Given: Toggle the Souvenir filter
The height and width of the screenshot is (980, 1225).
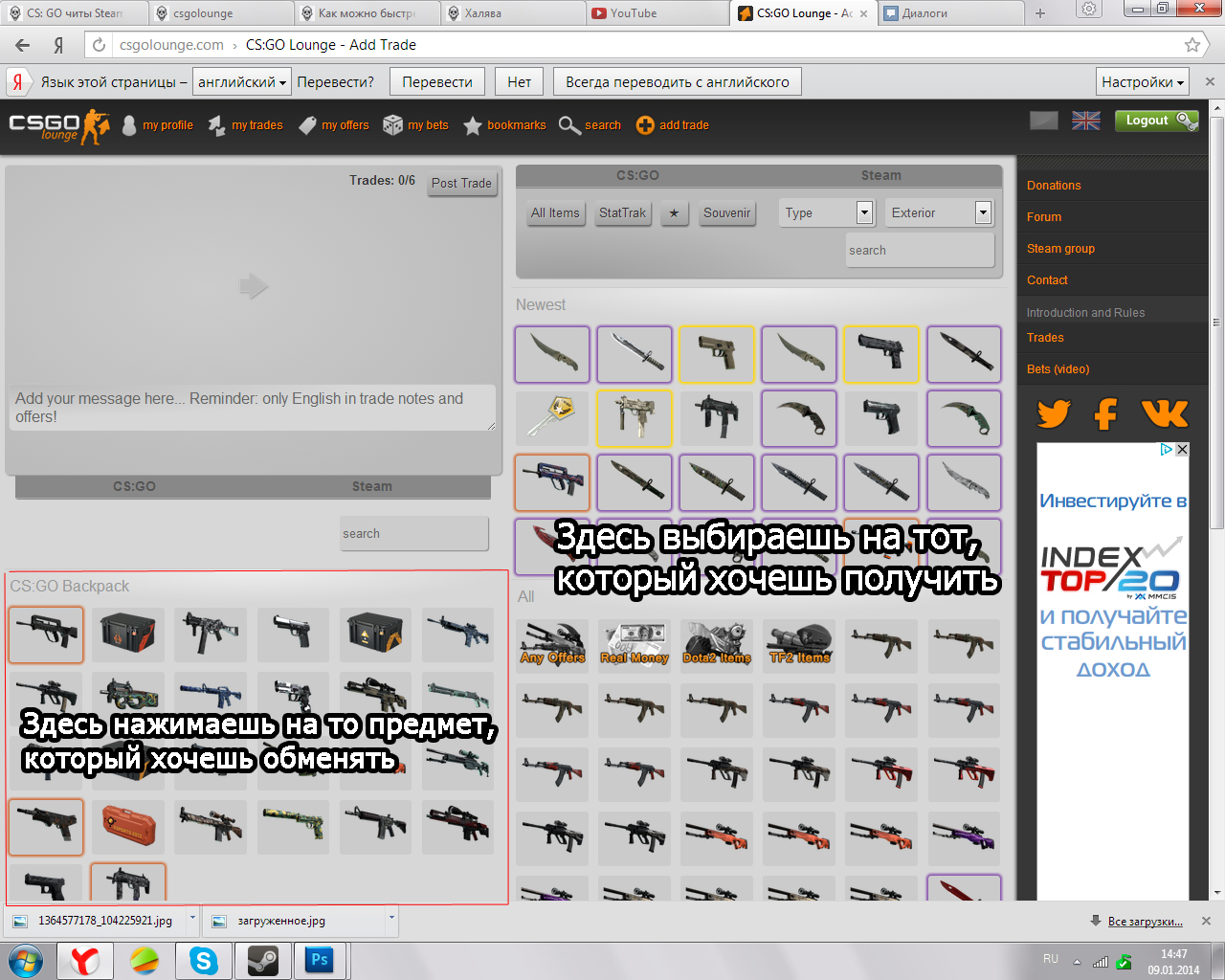Looking at the screenshot, I should pyautogui.click(x=726, y=213).
